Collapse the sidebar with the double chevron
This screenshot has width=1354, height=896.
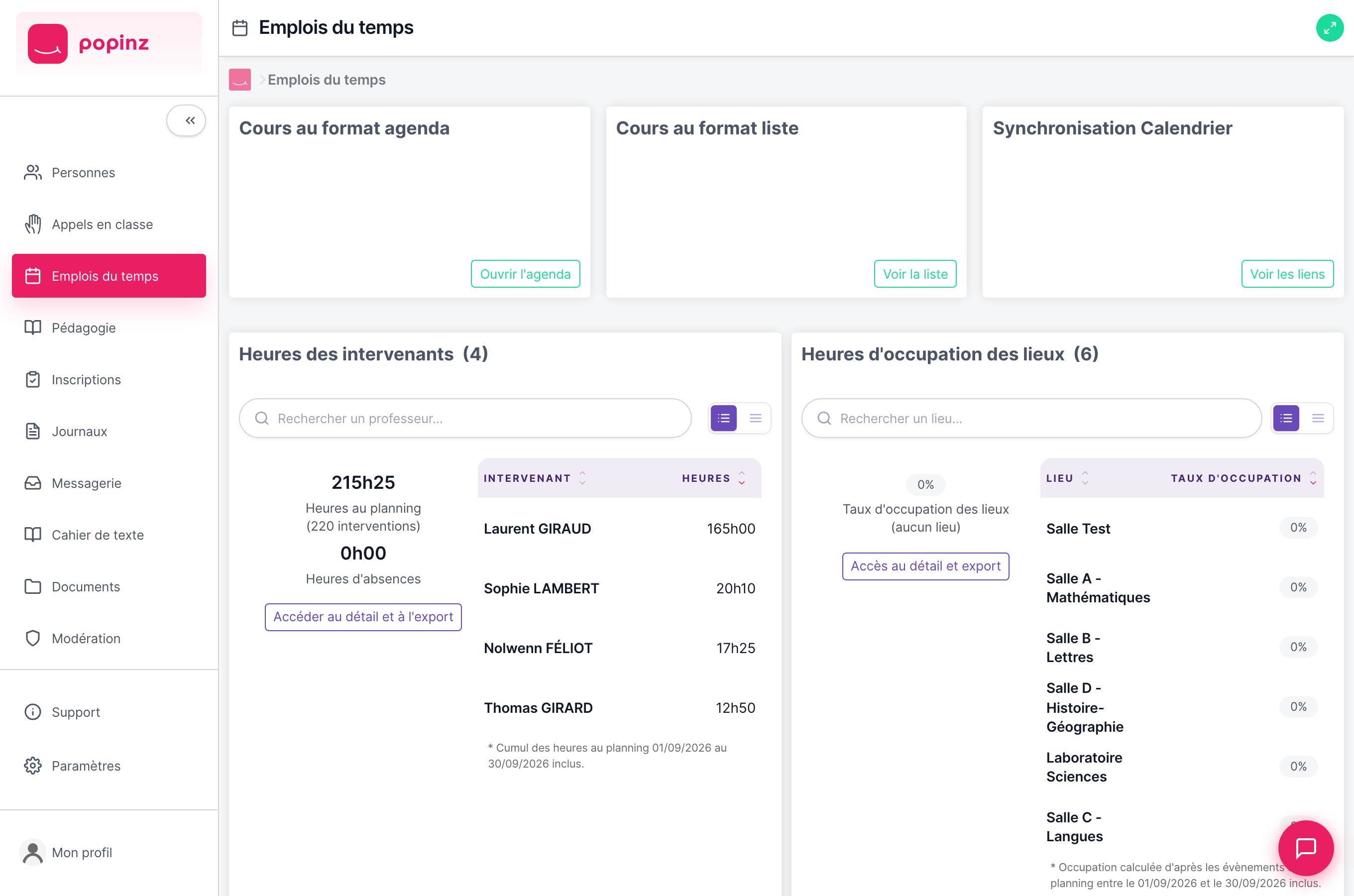186,120
